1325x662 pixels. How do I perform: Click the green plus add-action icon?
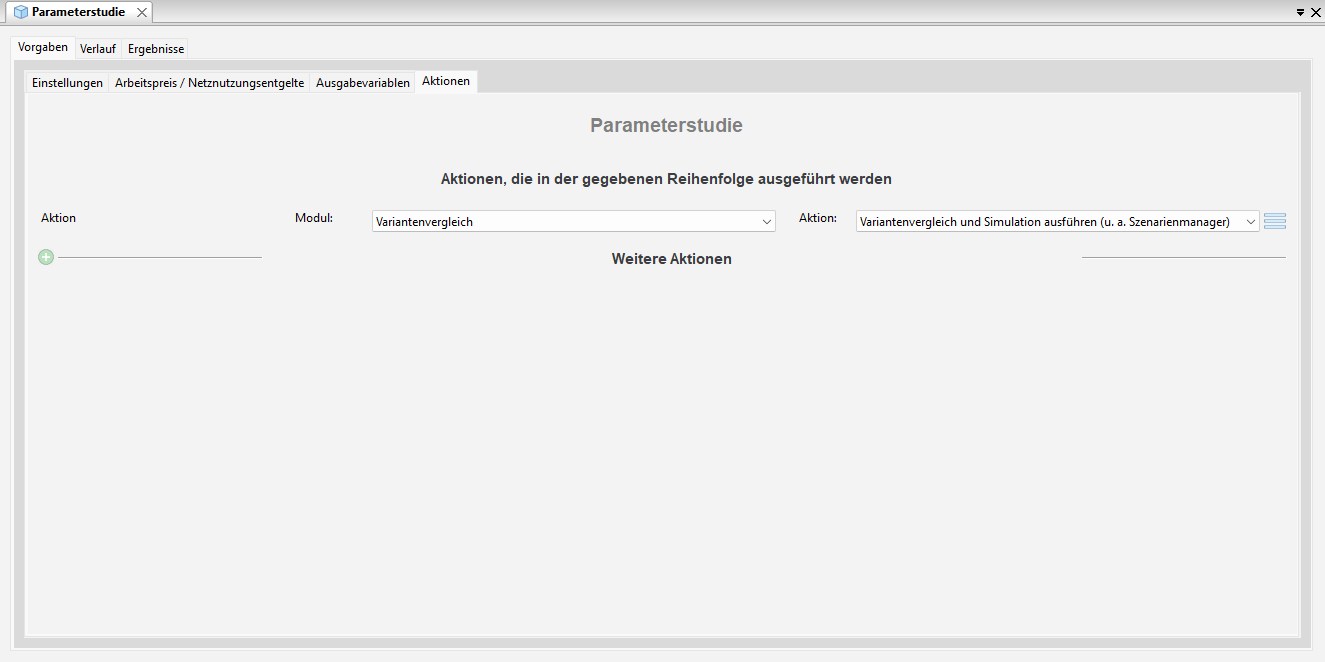[x=46, y=257]
